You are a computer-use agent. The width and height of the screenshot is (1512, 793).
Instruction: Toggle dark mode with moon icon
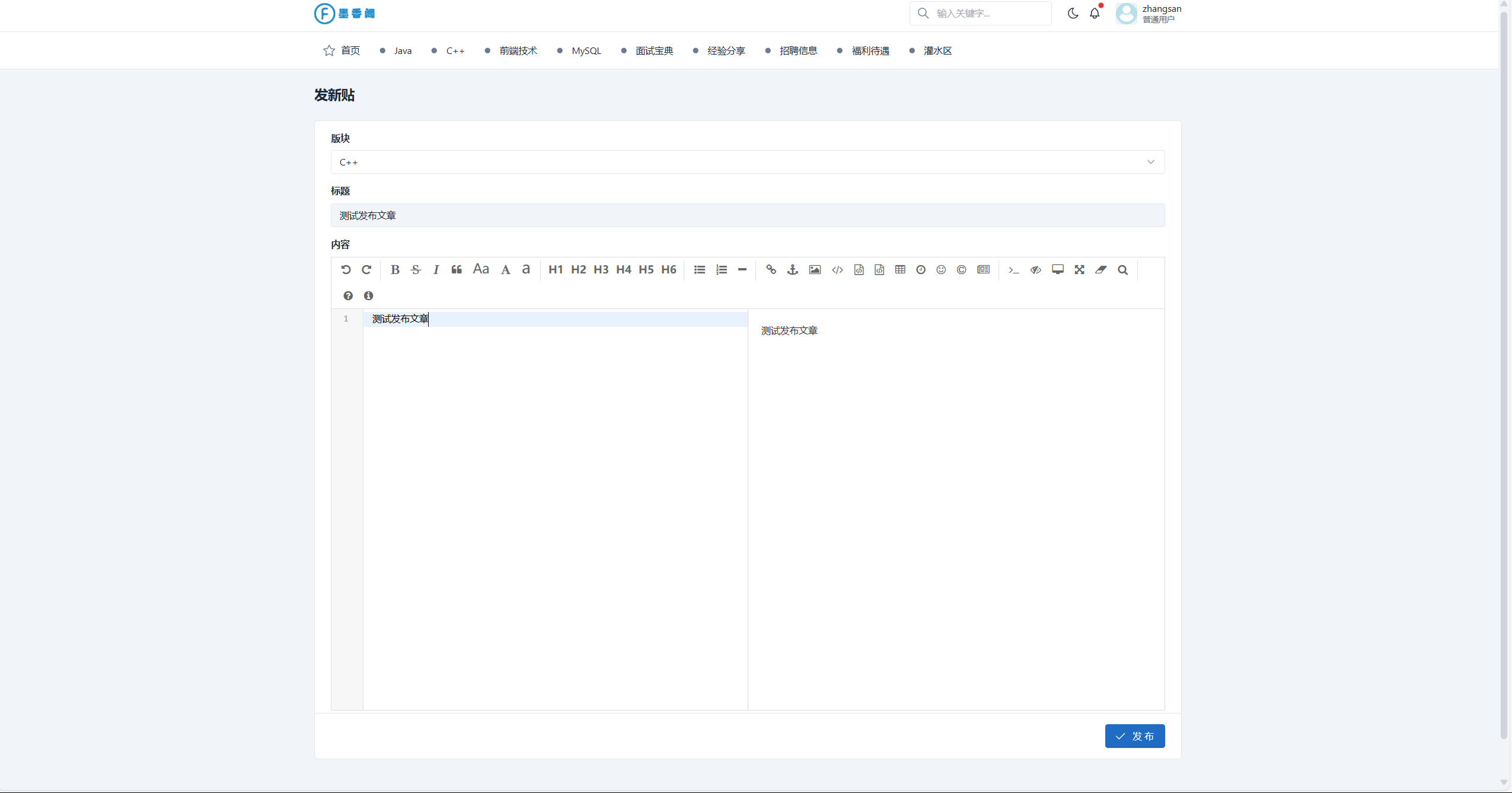click(x=1073, y=13)
